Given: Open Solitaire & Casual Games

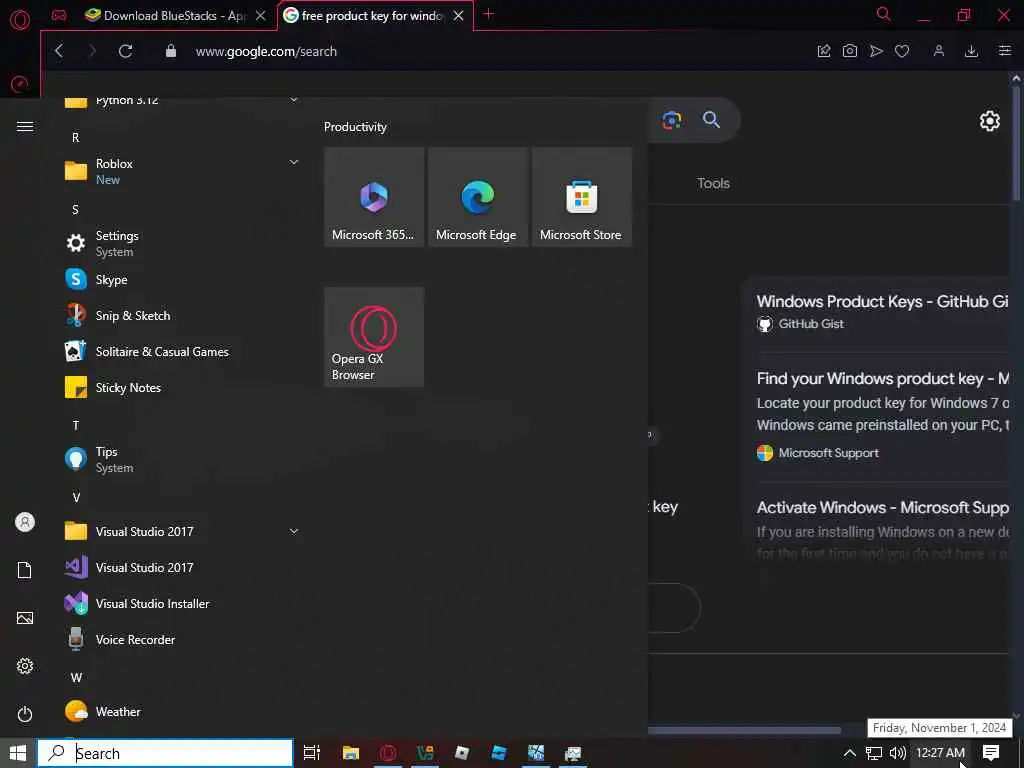Looking at the screenshot, I should (180, 351).
